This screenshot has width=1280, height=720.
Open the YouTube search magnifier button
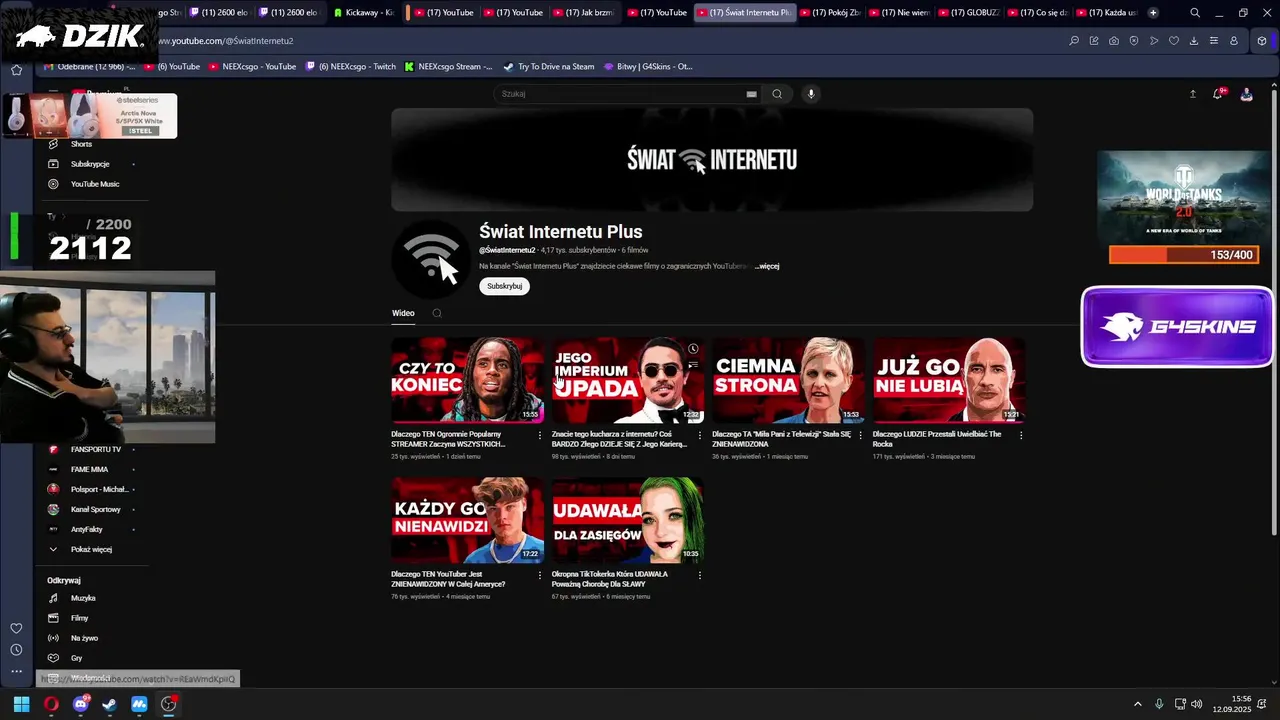tap(777, 94)
